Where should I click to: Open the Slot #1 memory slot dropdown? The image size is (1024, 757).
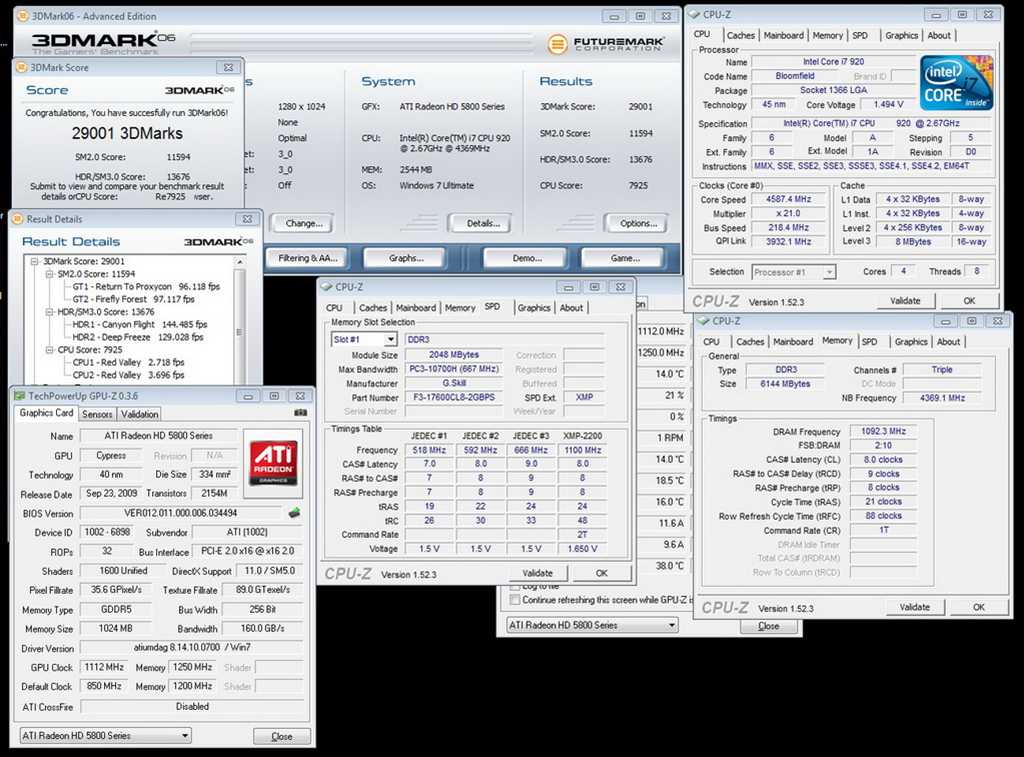tap(390, 340)
